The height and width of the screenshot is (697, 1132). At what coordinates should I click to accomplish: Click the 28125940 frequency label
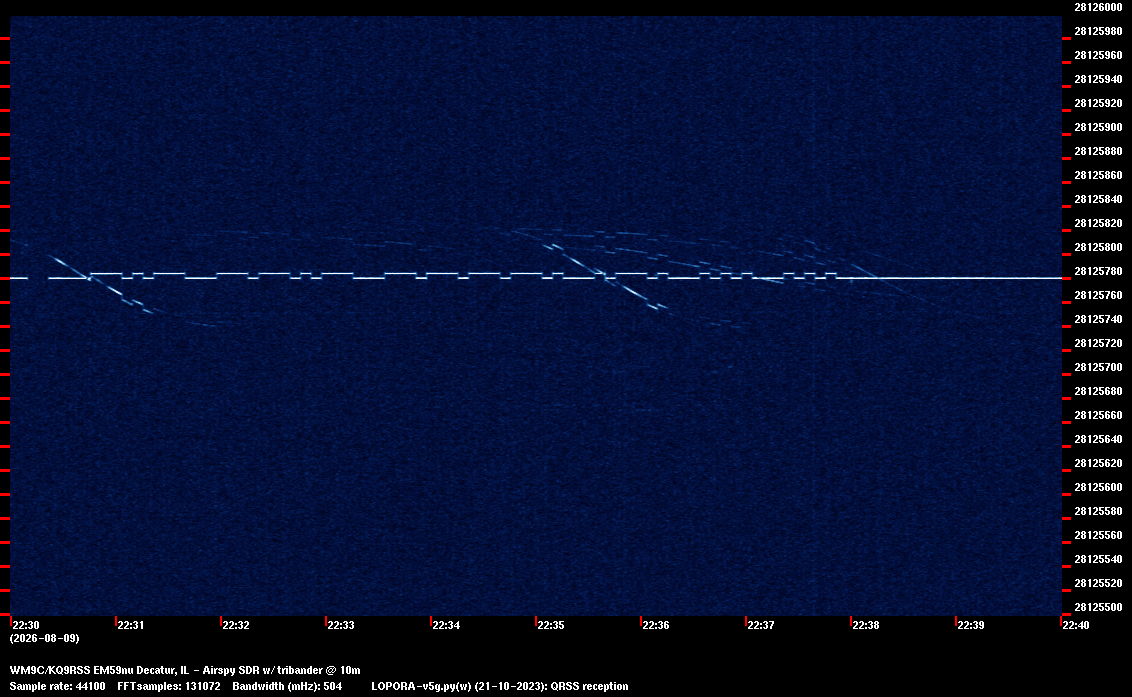tap(1098, 79)
